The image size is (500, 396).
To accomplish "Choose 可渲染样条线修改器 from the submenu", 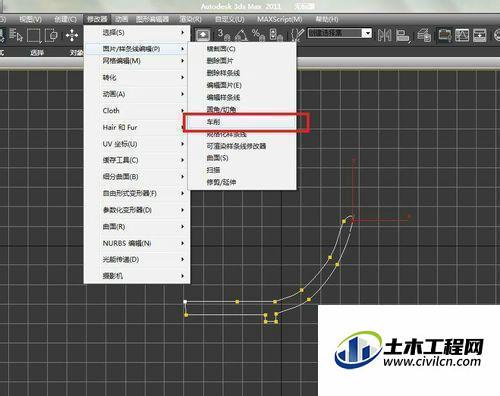I will coord(242,146).
